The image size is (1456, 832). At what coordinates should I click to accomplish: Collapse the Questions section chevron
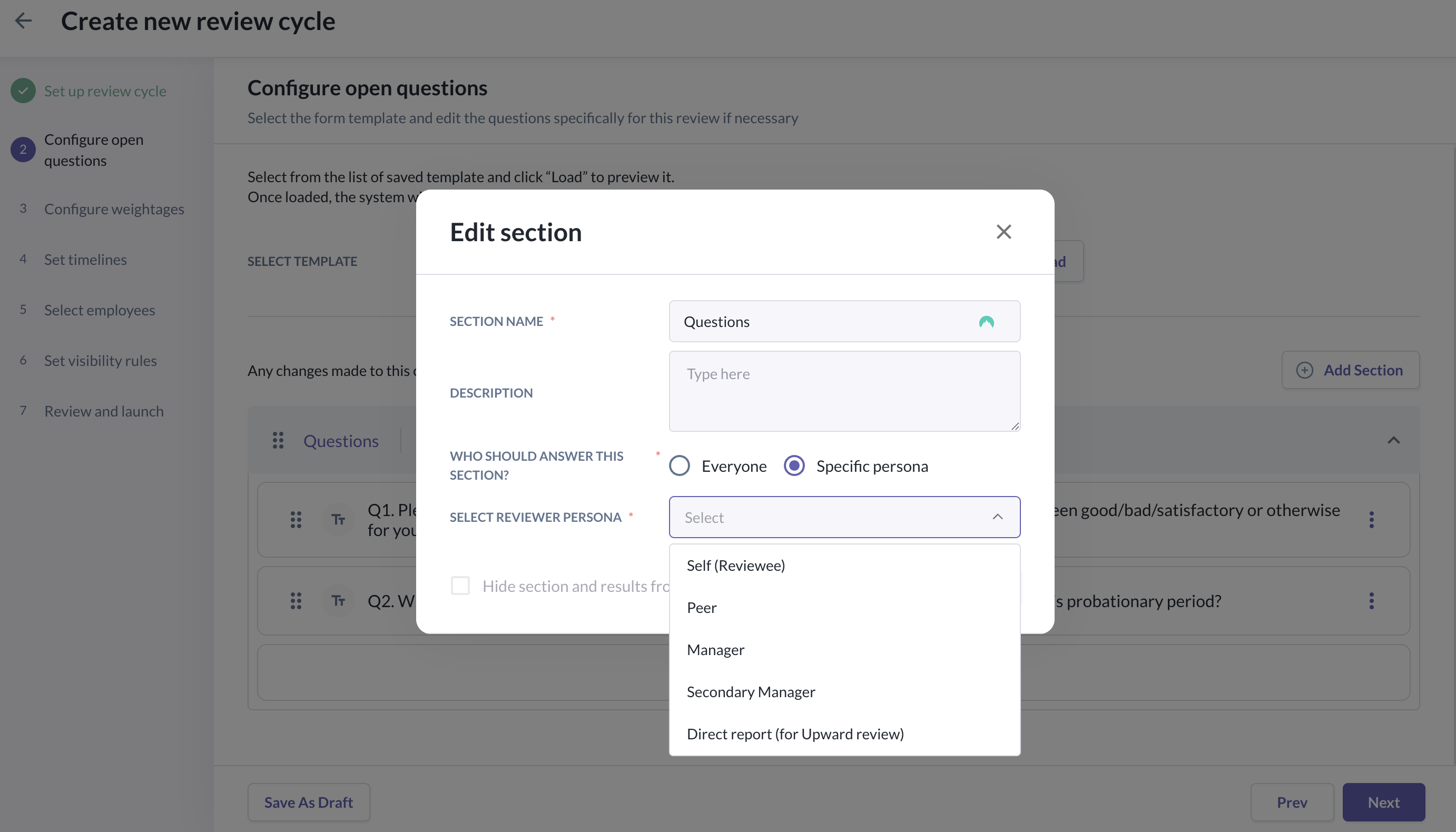[1393, 441]
